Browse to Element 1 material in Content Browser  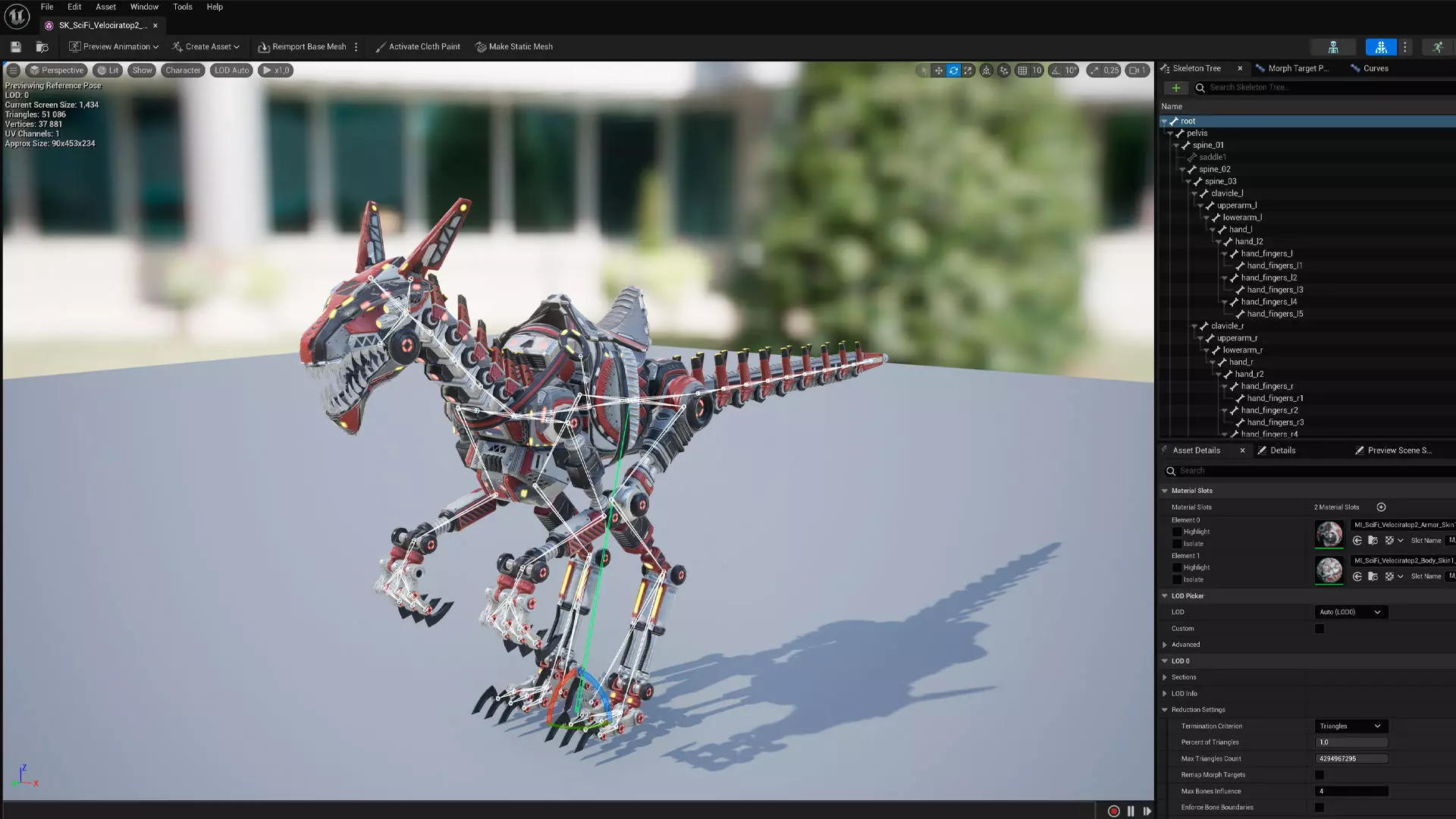coord(1373,576)
